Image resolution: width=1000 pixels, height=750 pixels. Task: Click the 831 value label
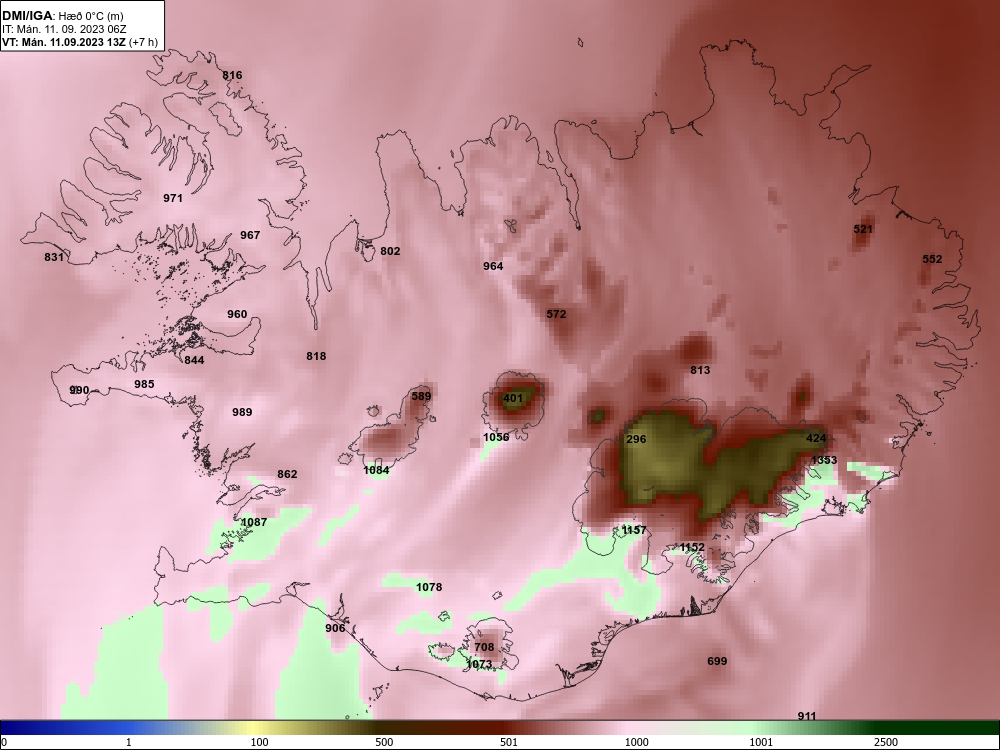pos(54,257)
